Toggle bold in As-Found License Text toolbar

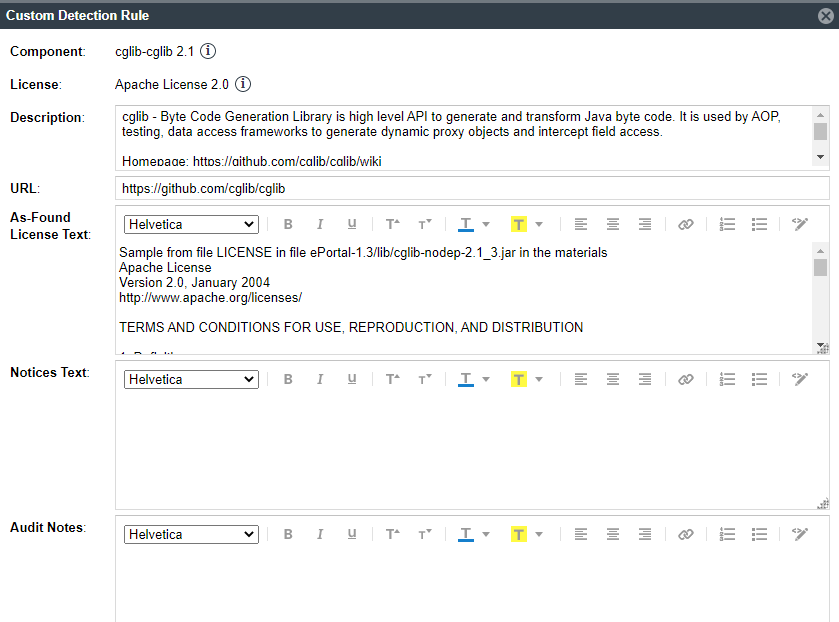point(288,225)
